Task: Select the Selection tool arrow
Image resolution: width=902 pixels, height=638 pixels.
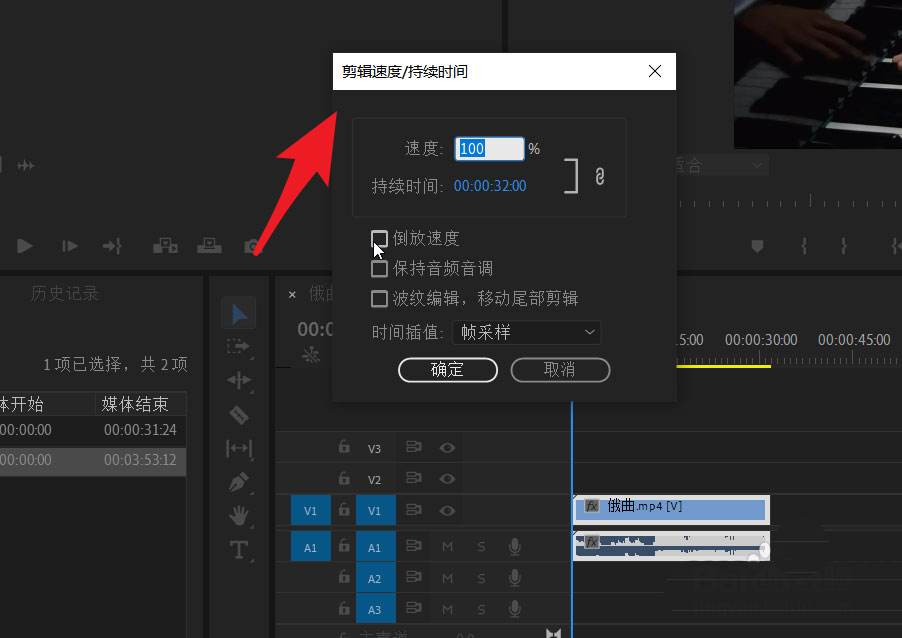Action: pos(239,314)
